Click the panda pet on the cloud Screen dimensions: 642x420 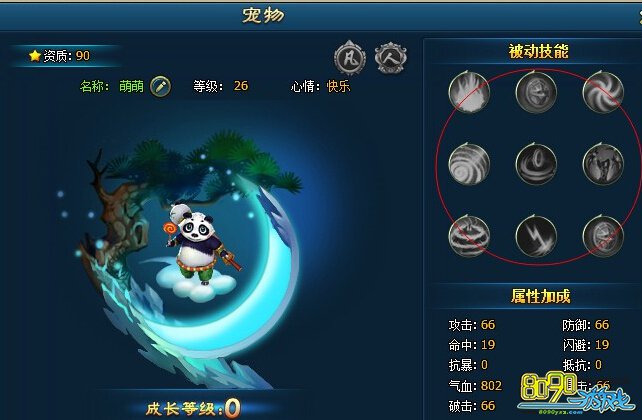(199, 246)
